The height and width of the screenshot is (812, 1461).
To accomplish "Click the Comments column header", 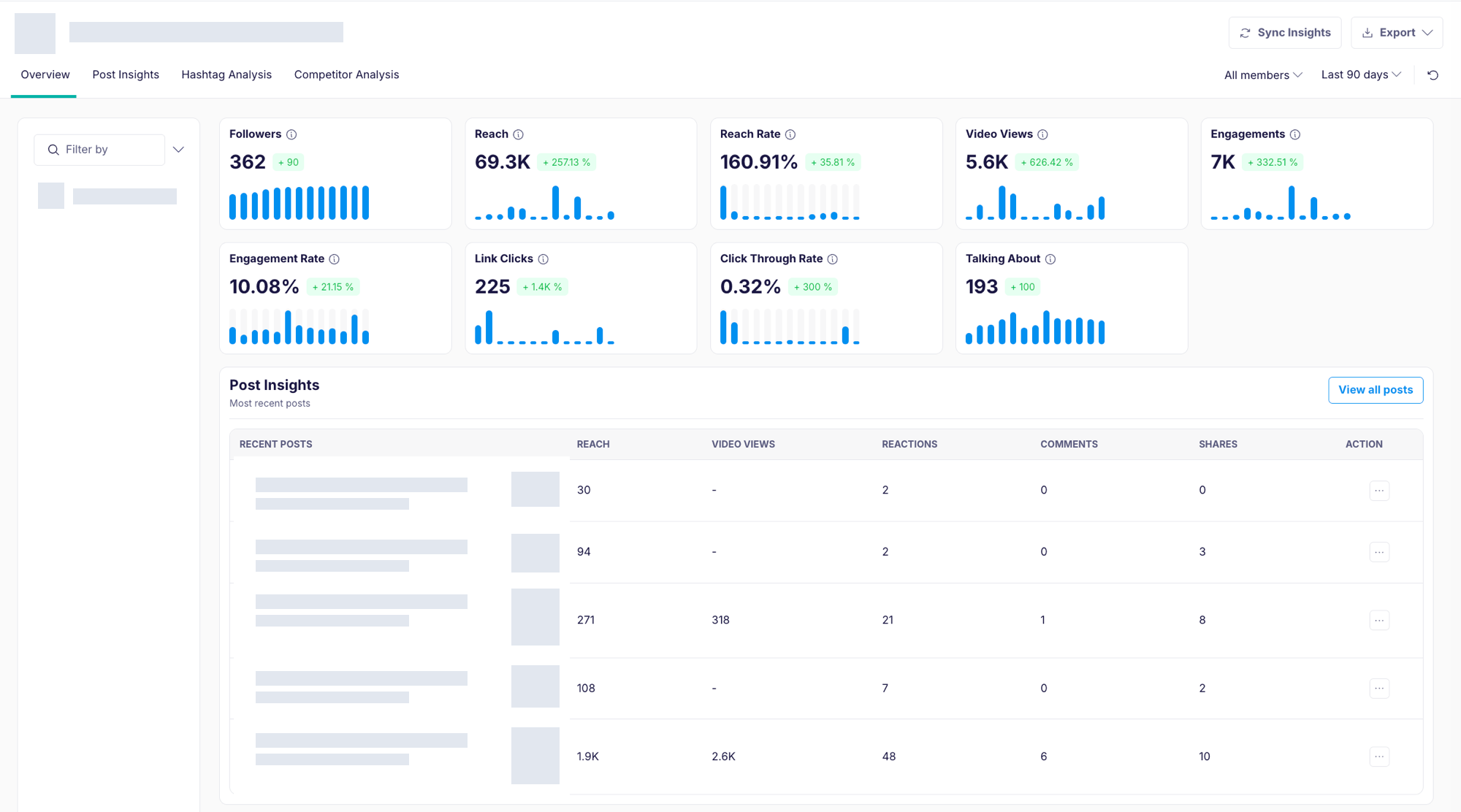I will 1069,444.
